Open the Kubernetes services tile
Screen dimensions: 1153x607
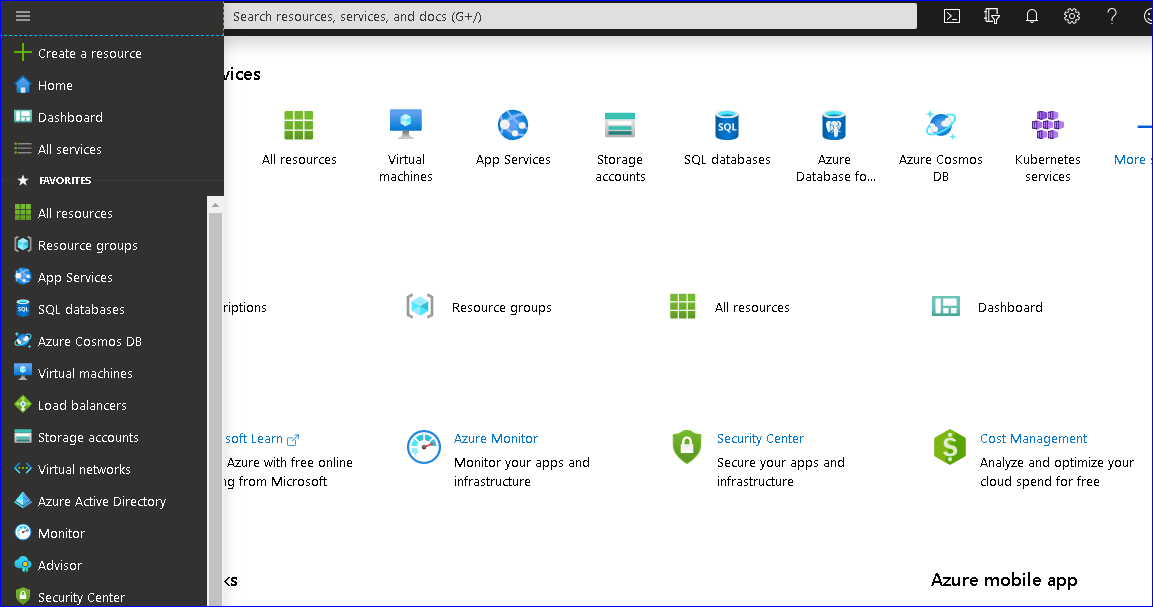click(x=1047, y=146)
